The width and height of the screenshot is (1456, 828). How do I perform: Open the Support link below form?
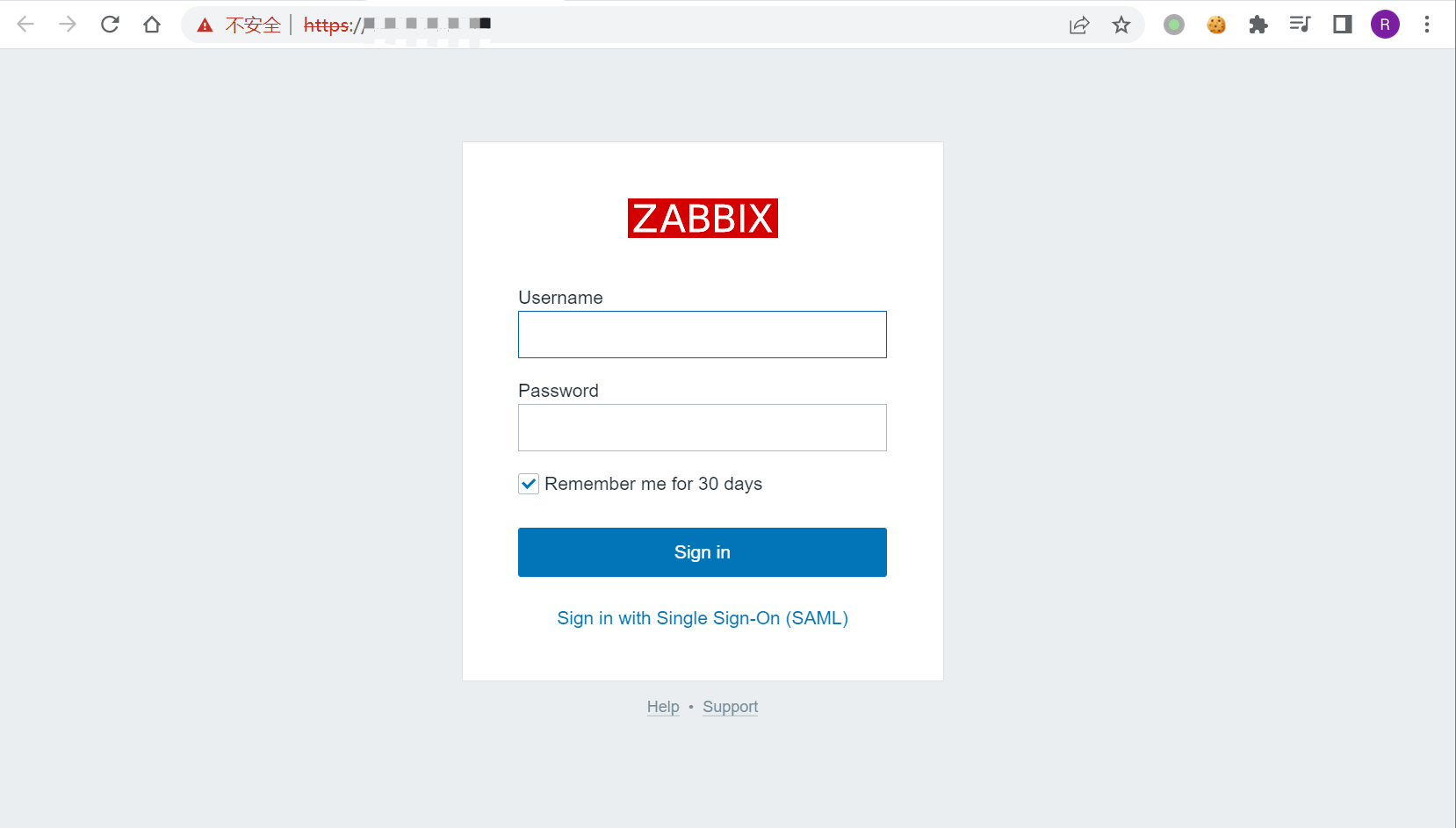pyautogui.click(x=730, y=707)
